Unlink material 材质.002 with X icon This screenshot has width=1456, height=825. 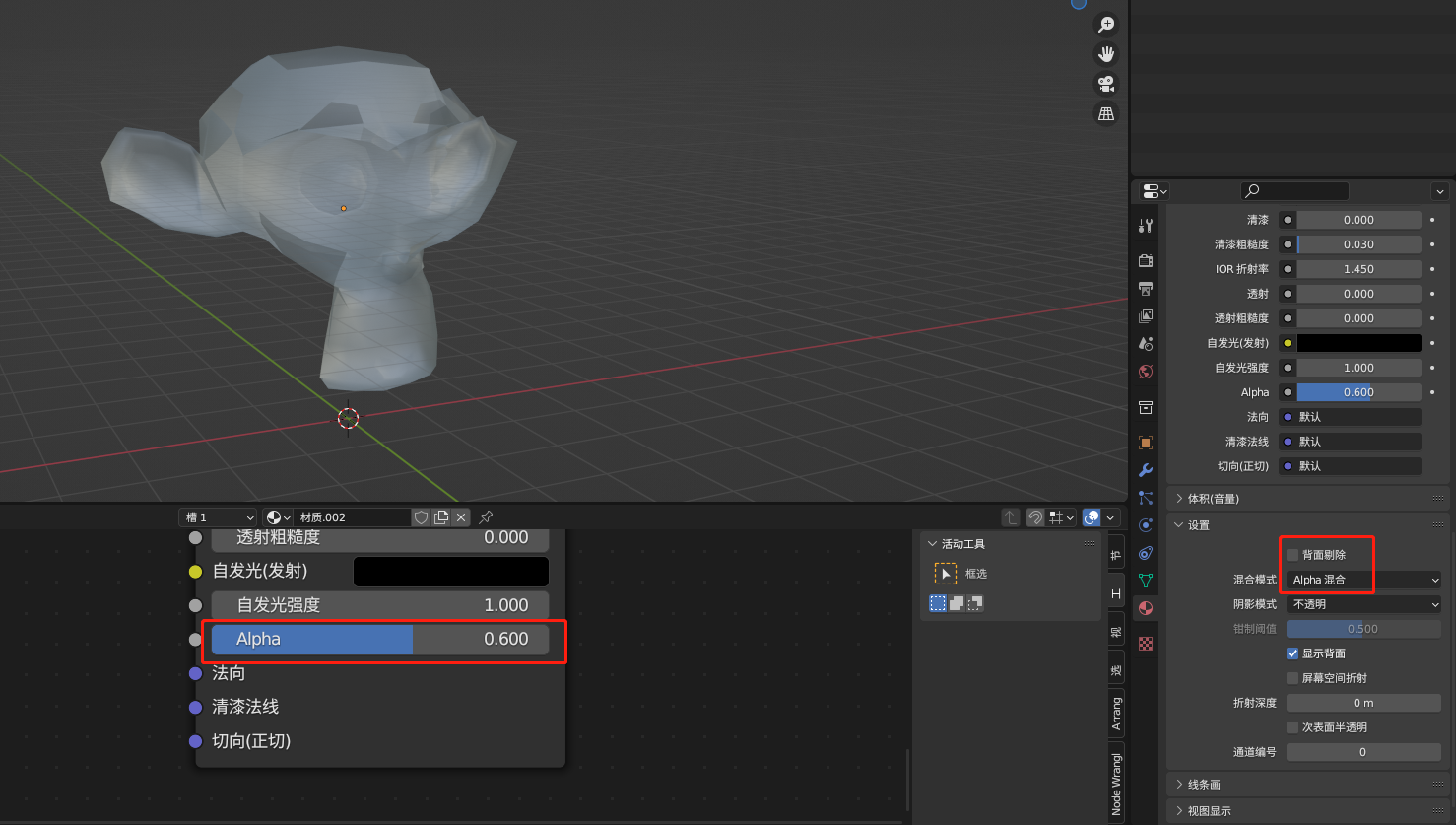pyautogui.click(x=461, y=517)
